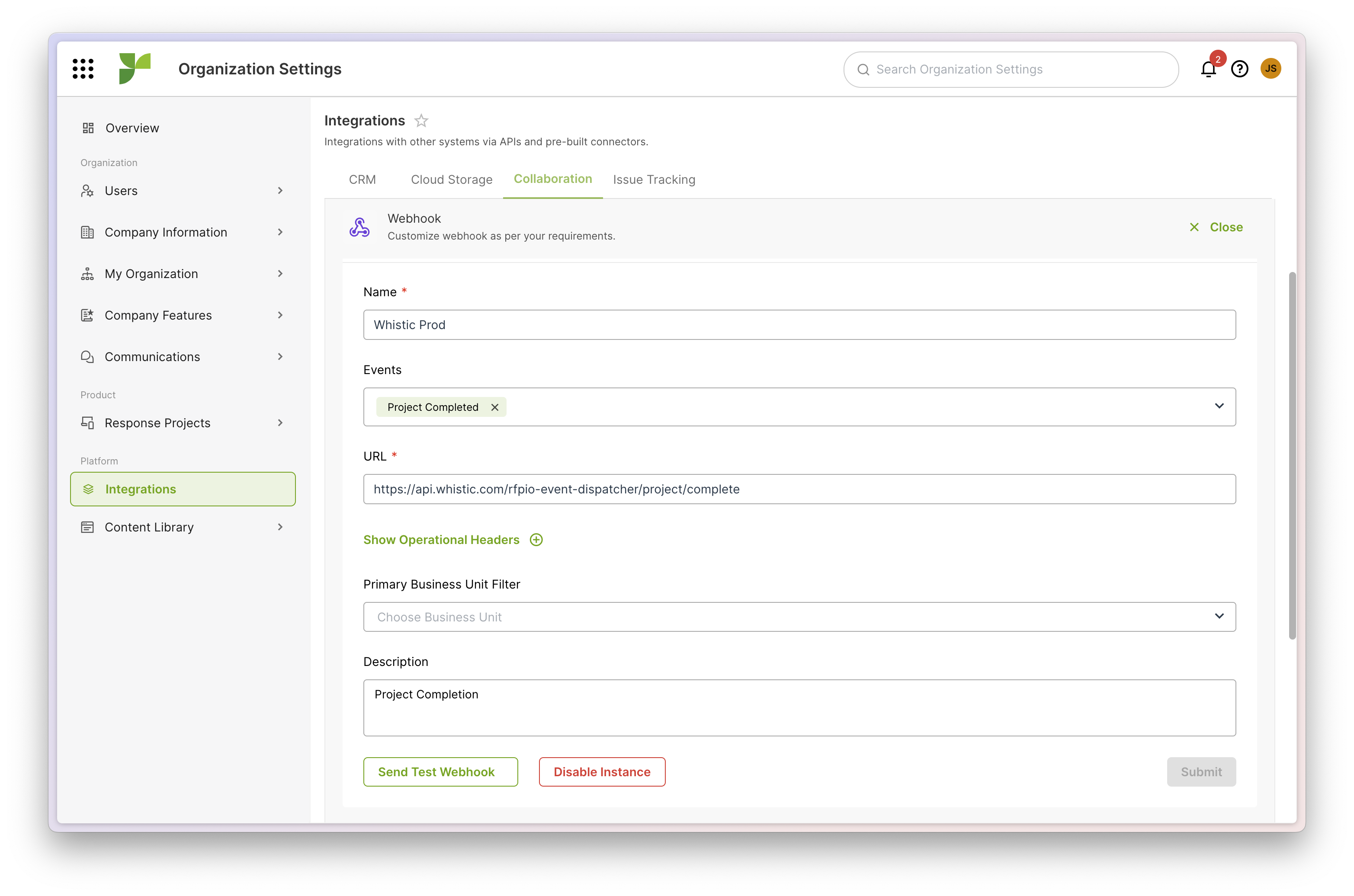Screen dimensions: 1354x896
Task: Select the Collaboration tab
Action: click(553, 179)
